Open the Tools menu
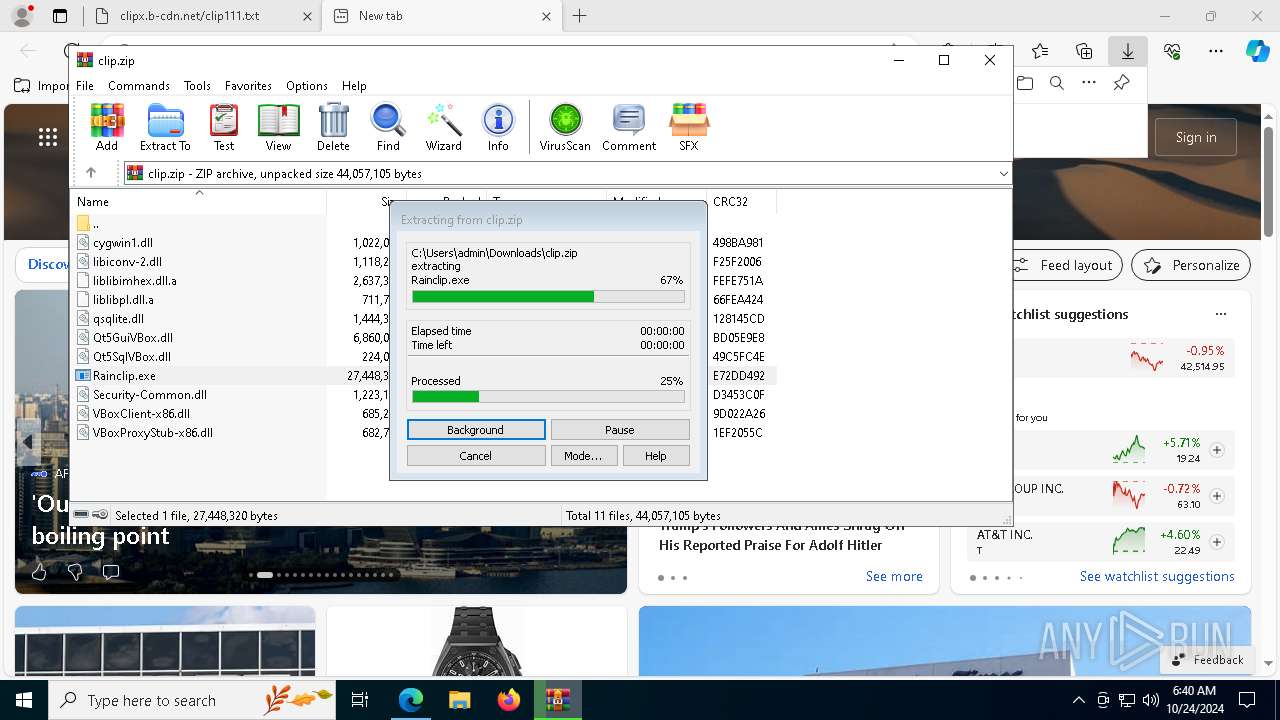 pos(197,86)
